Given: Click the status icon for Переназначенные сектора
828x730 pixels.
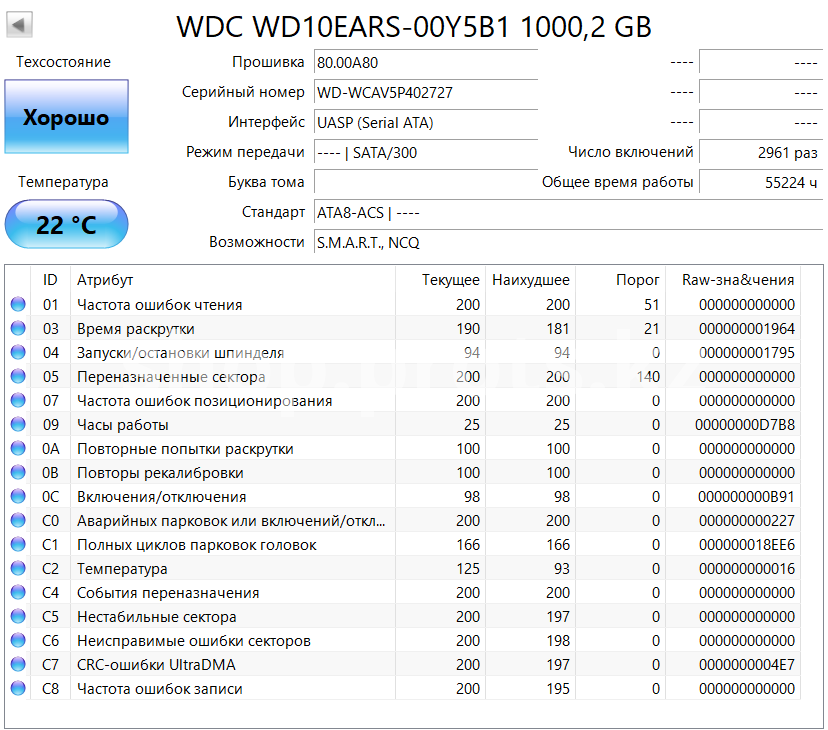Looking at the screenshot, I should point(18,377).
